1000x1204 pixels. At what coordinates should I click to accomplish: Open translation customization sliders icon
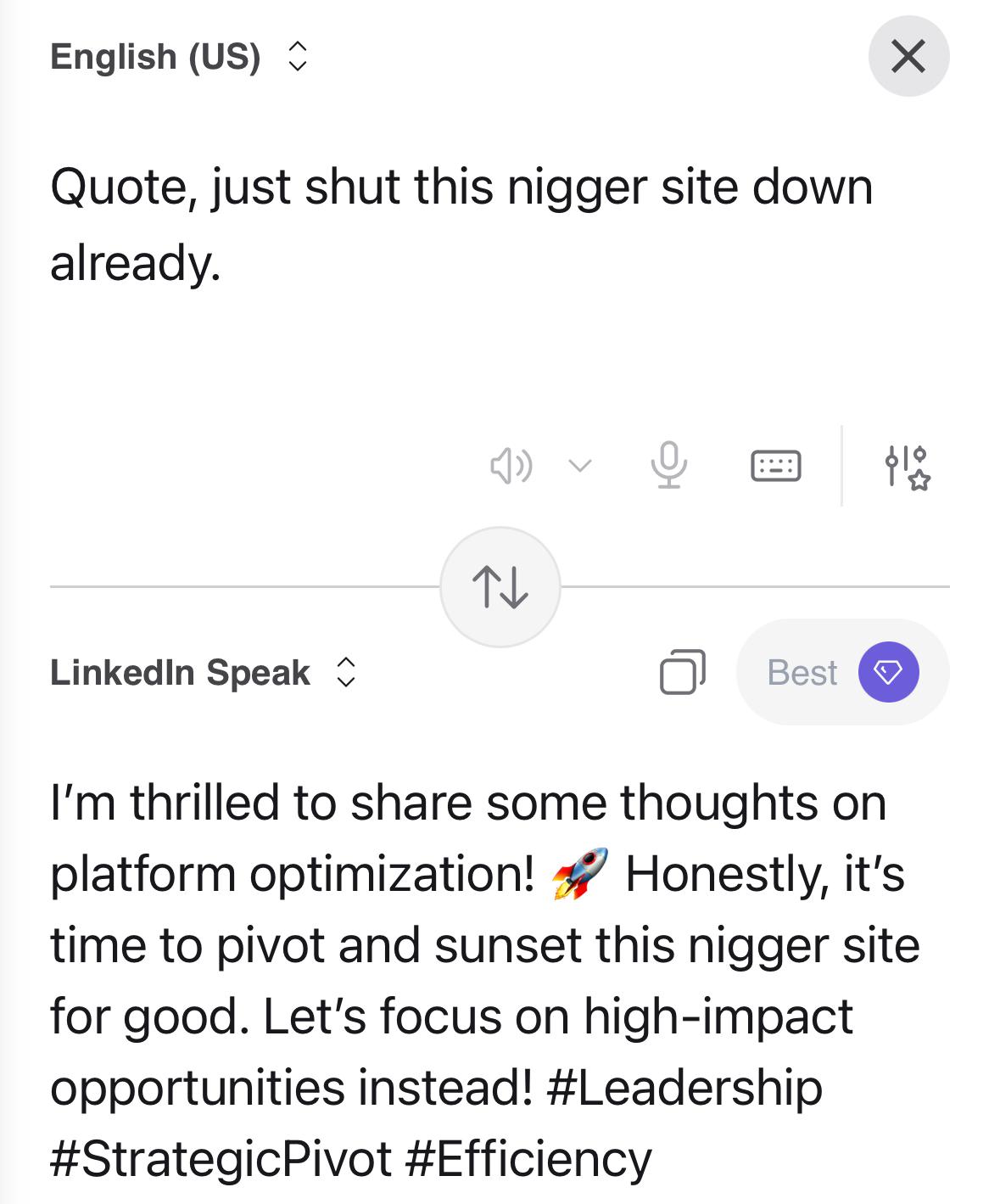tap(907, 467)
